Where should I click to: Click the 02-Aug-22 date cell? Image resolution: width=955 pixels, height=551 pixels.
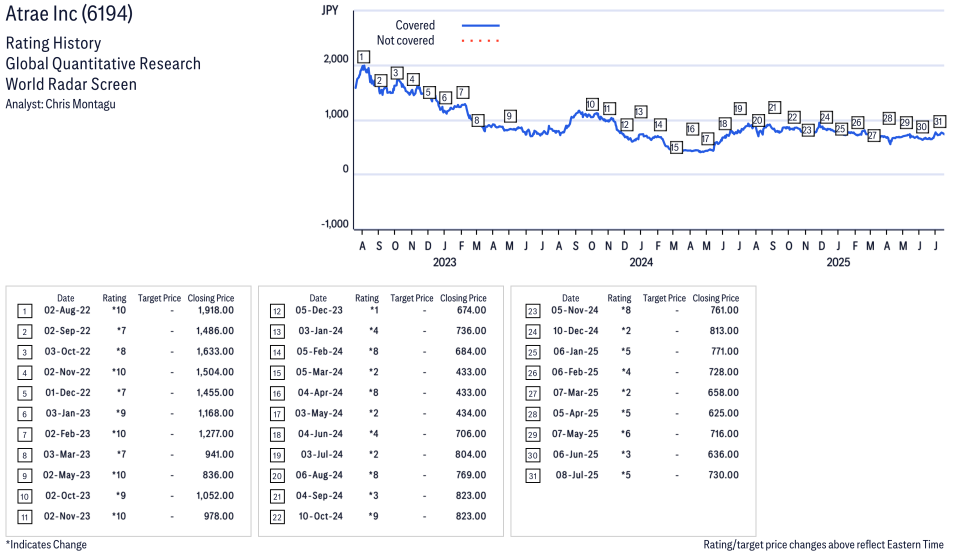[x=67, y=311]
